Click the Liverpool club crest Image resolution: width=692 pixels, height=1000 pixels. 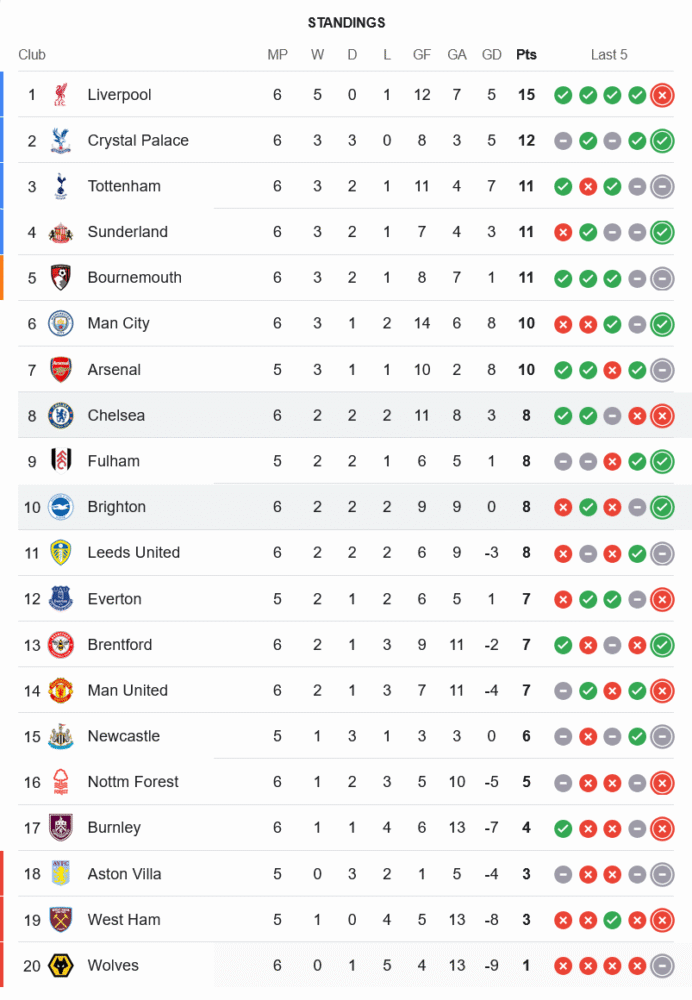click(x=61, y=95)
